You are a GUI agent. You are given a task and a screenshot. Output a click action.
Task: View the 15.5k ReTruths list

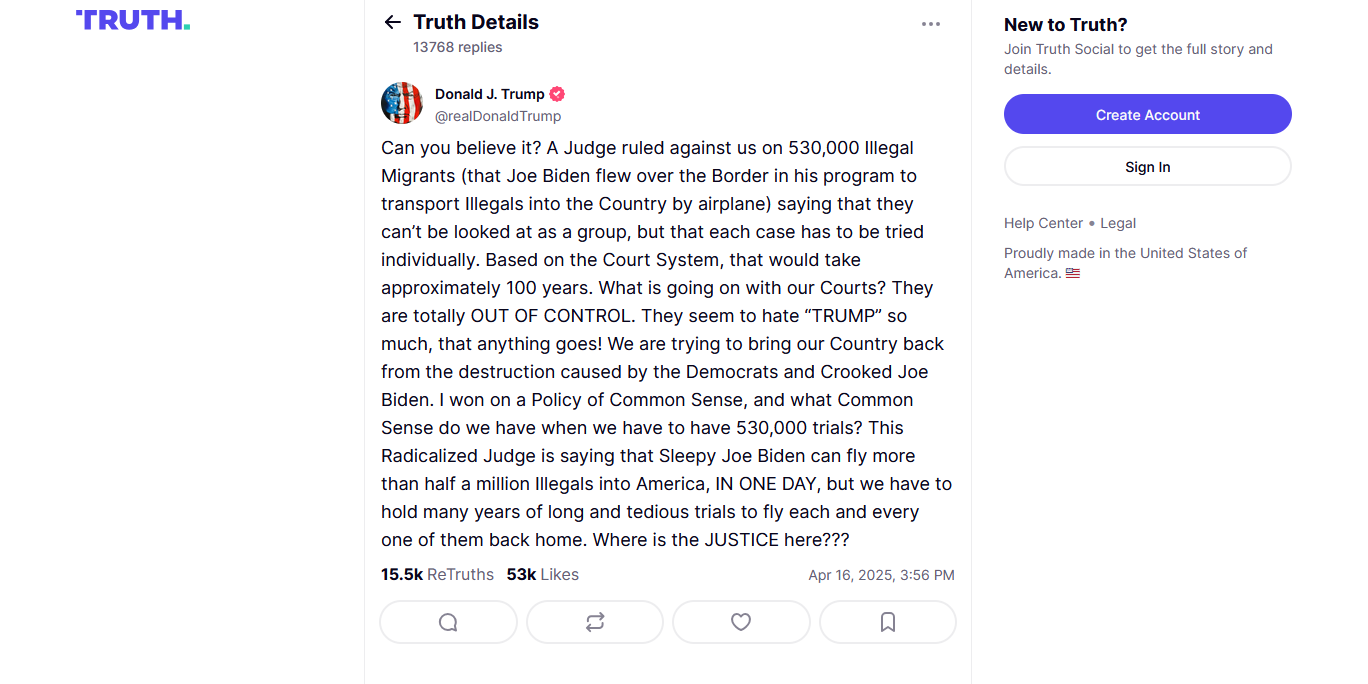coord(437,574)
